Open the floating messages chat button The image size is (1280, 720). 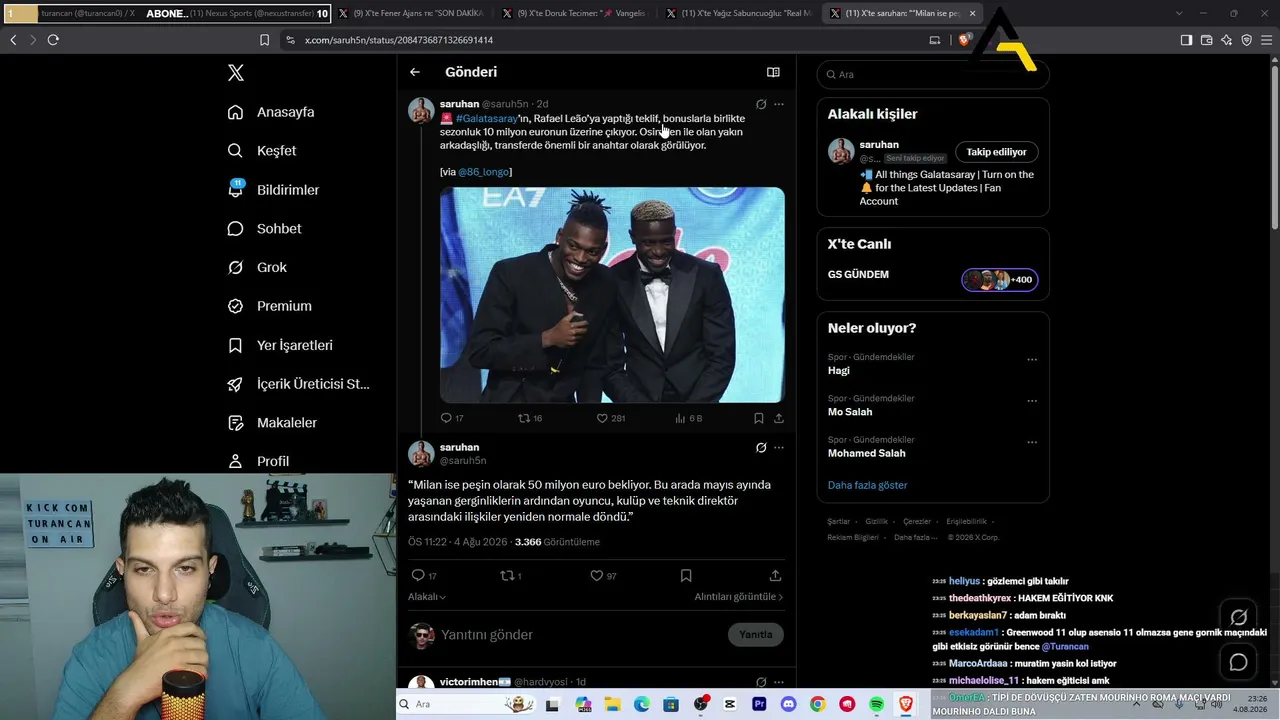point(1238,662)
